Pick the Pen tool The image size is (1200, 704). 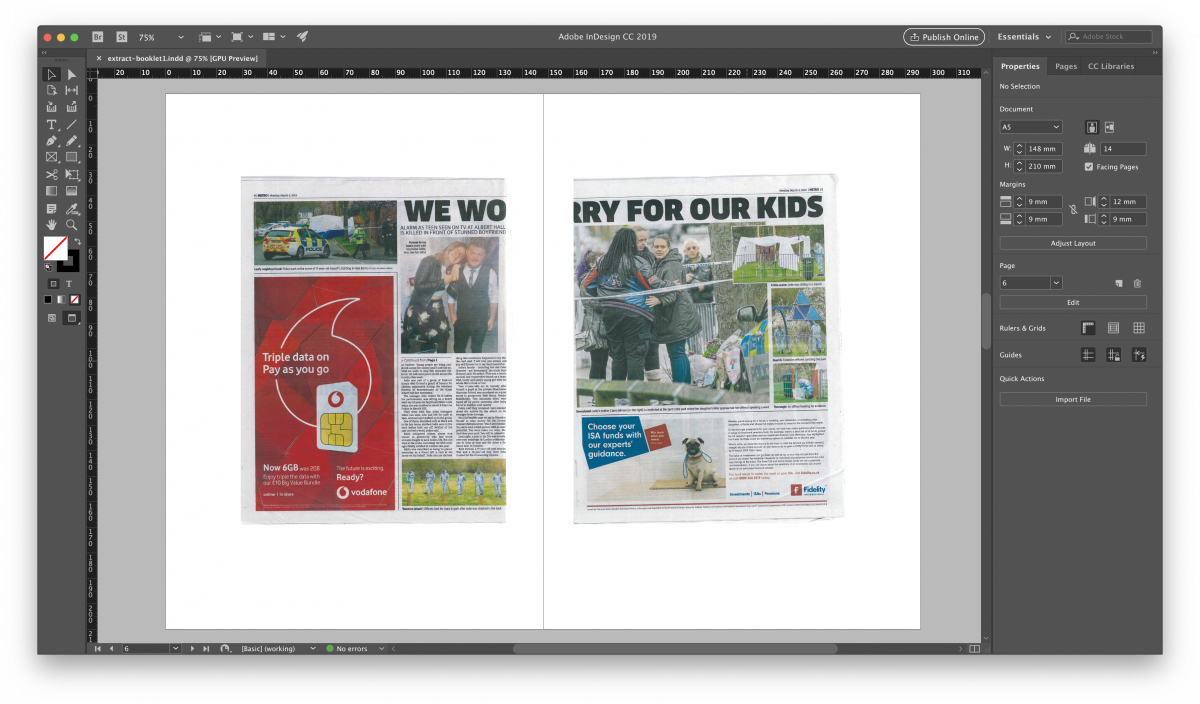(52, 141)
